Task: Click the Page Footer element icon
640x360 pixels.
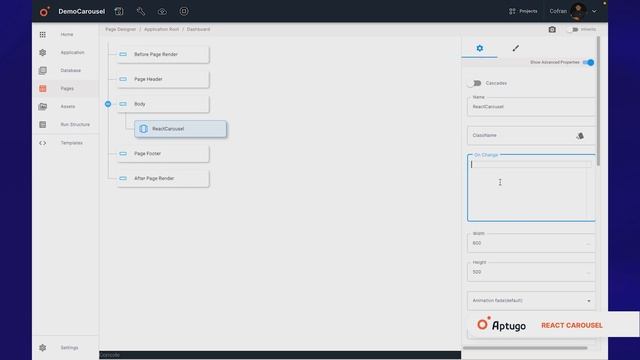Action: pos(123,154)
